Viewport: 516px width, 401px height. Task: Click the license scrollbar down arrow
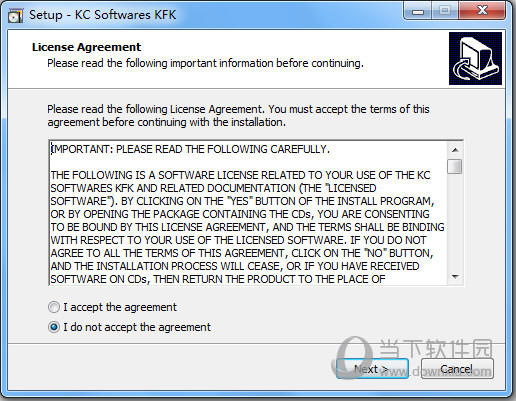coord(455,277)
